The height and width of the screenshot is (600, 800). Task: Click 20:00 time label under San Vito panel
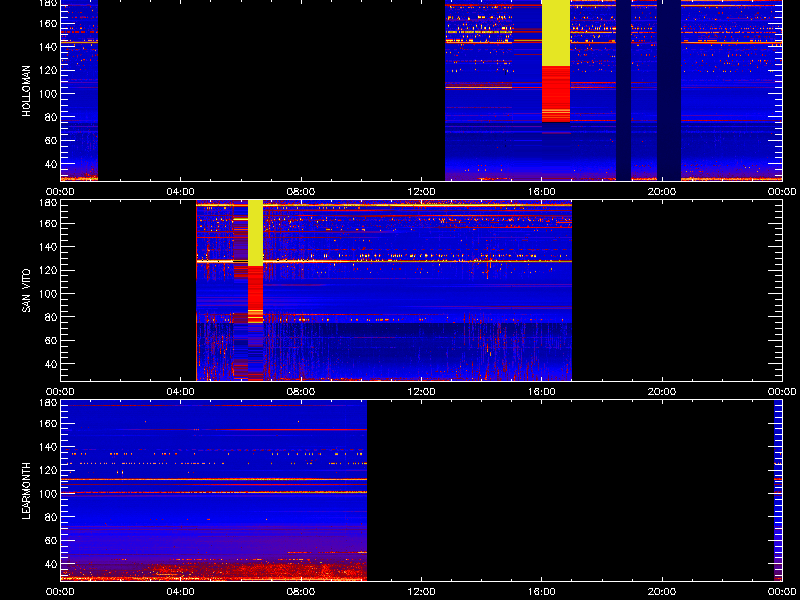(x=662, y=392)
